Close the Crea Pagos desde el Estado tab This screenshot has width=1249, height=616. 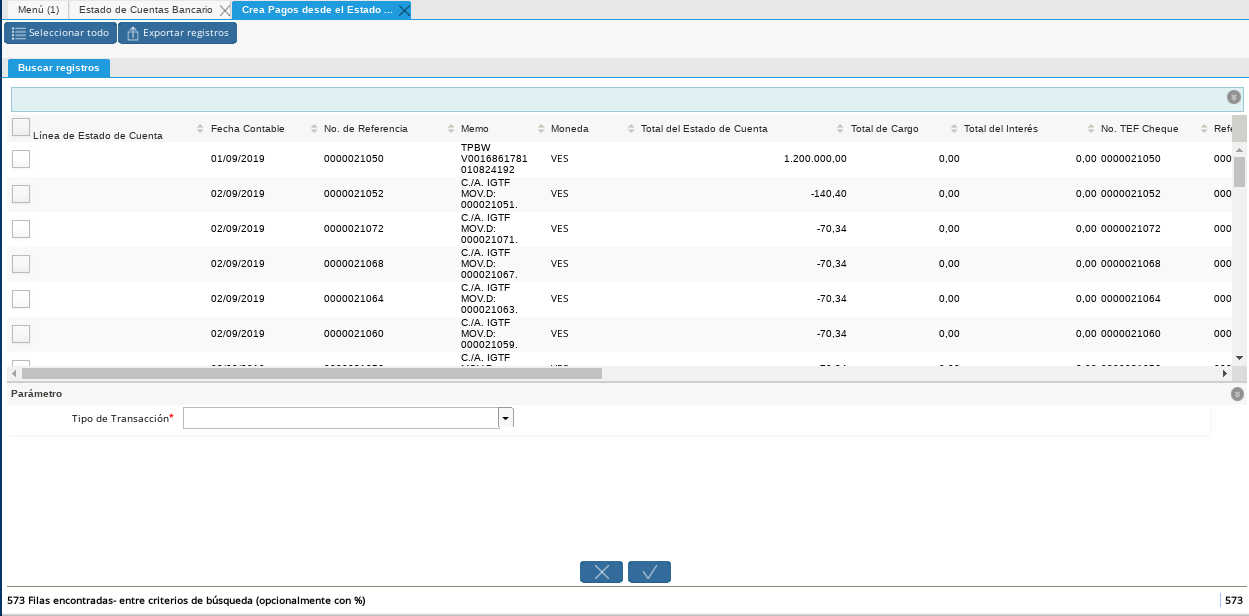[x=403, y=10]
